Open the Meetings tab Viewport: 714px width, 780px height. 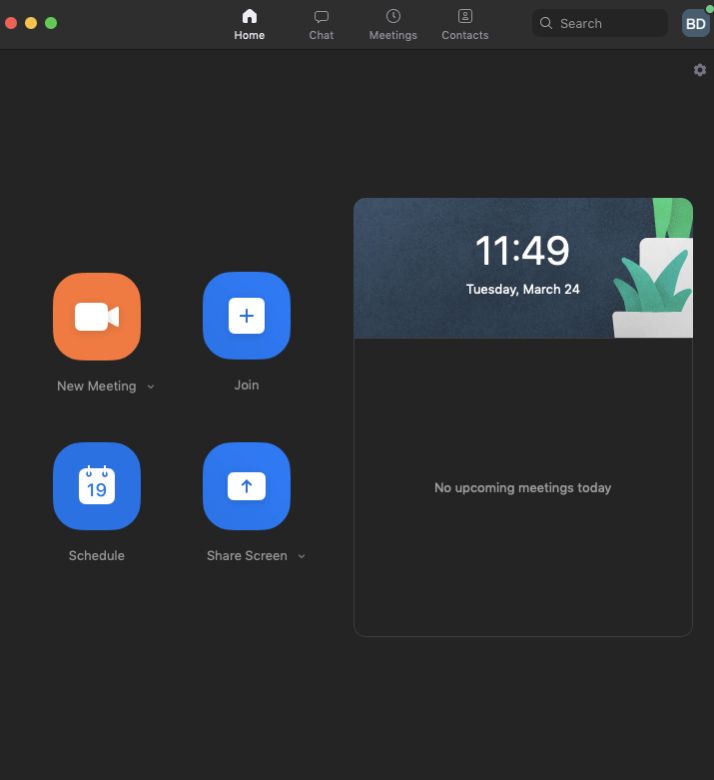(393, 24)
